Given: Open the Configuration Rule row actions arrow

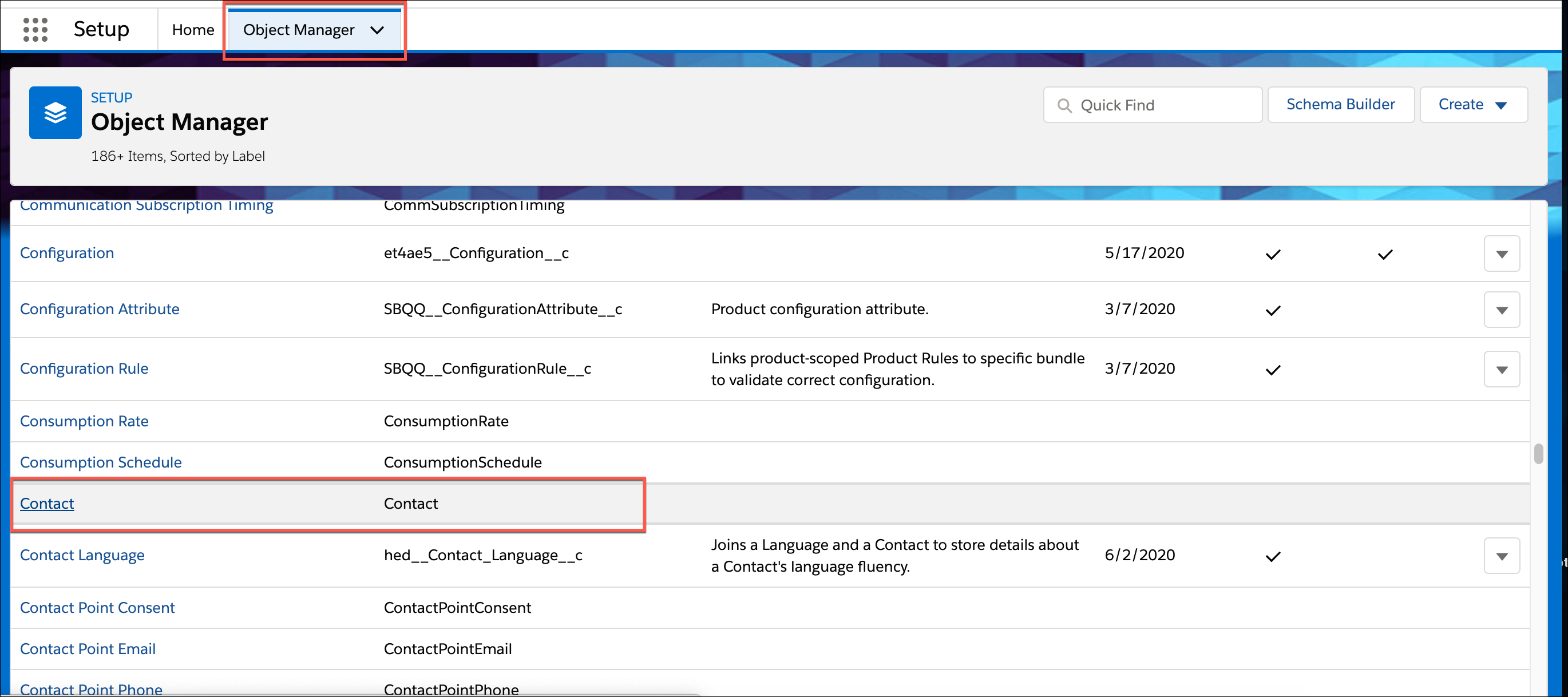Looking at the screenshot, I should [1502, 369].
